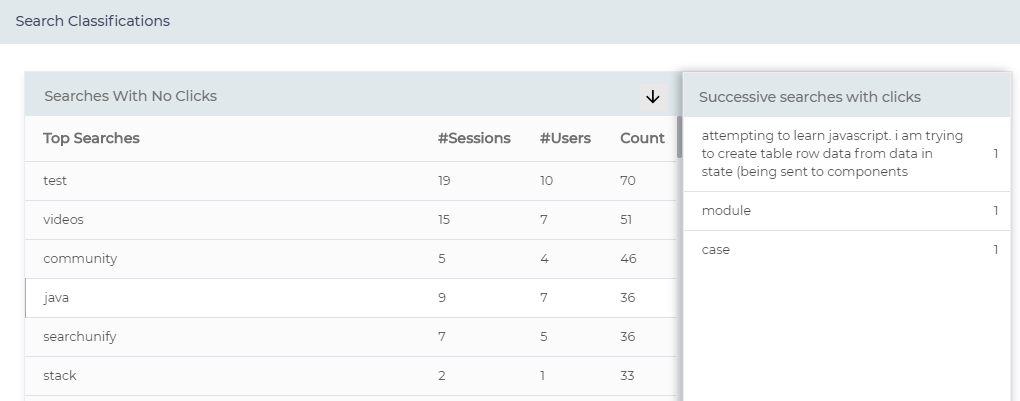Select the 'test' search term
Image resolution: width=1020 pixels, height=401 pixels.
pyautogui.click(x=55, y=181)
